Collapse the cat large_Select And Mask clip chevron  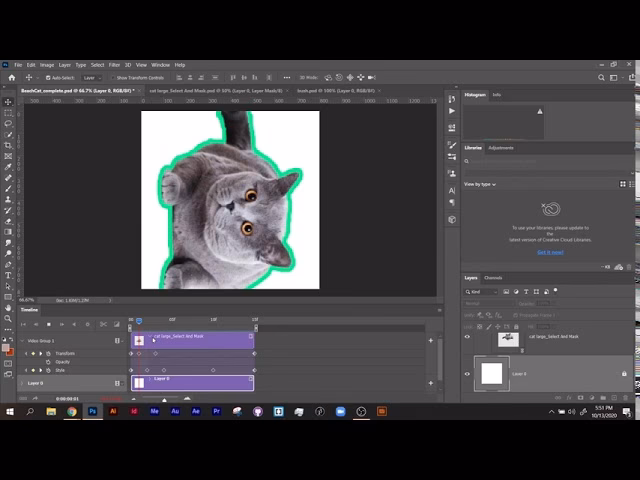pos(150,336)
